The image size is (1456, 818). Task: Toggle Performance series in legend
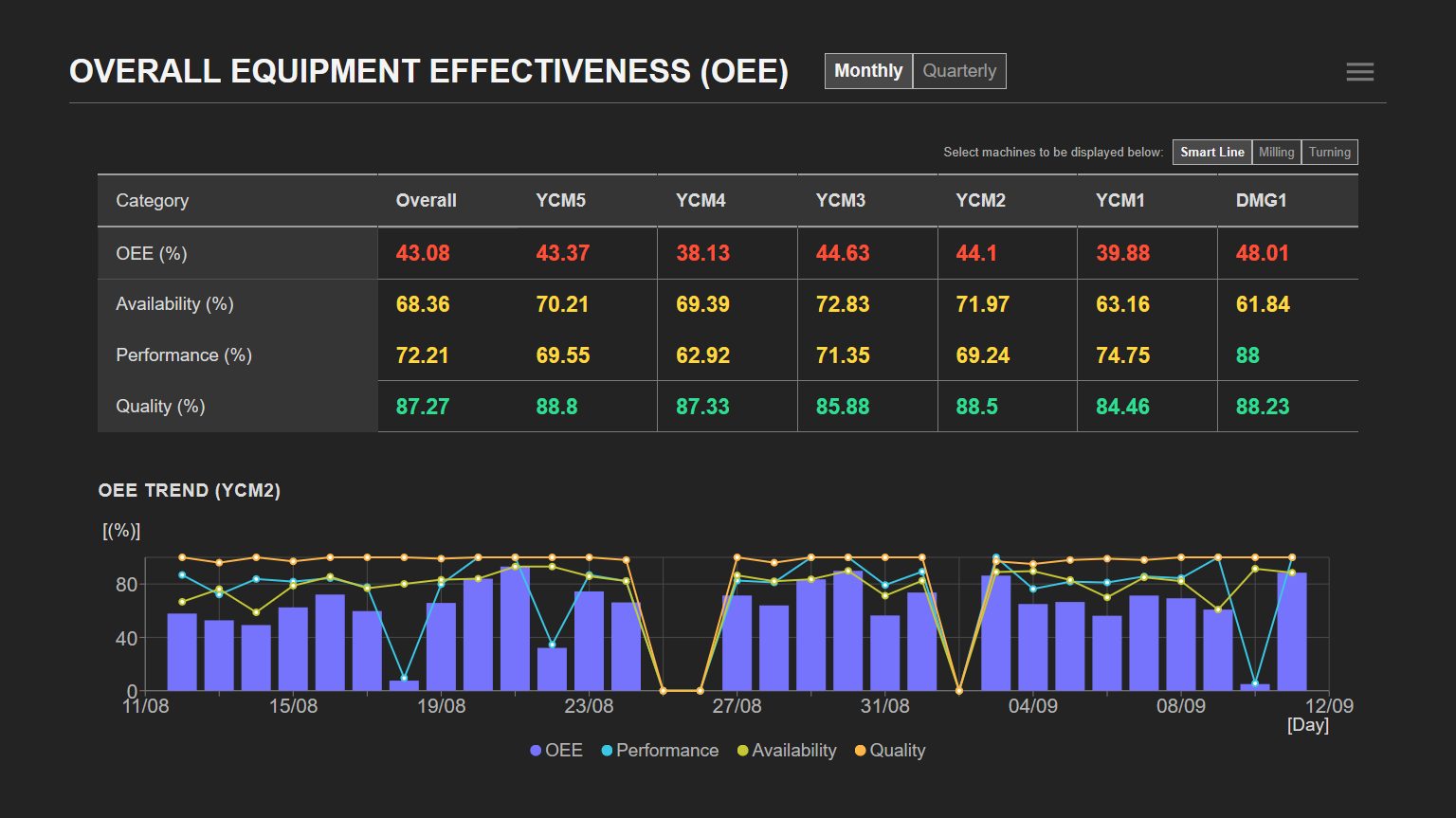tap(660, 751)
